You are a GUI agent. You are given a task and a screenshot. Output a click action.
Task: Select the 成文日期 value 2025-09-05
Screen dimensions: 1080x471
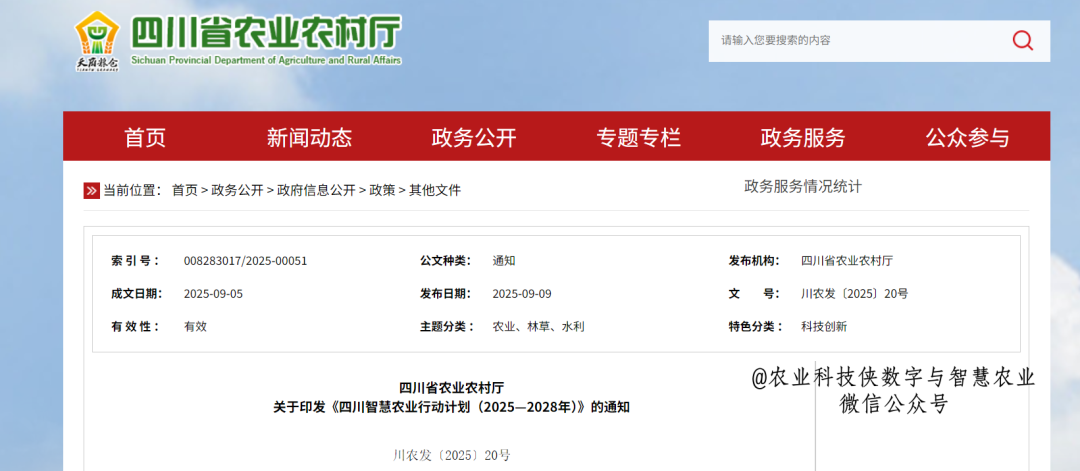(214, 294)
